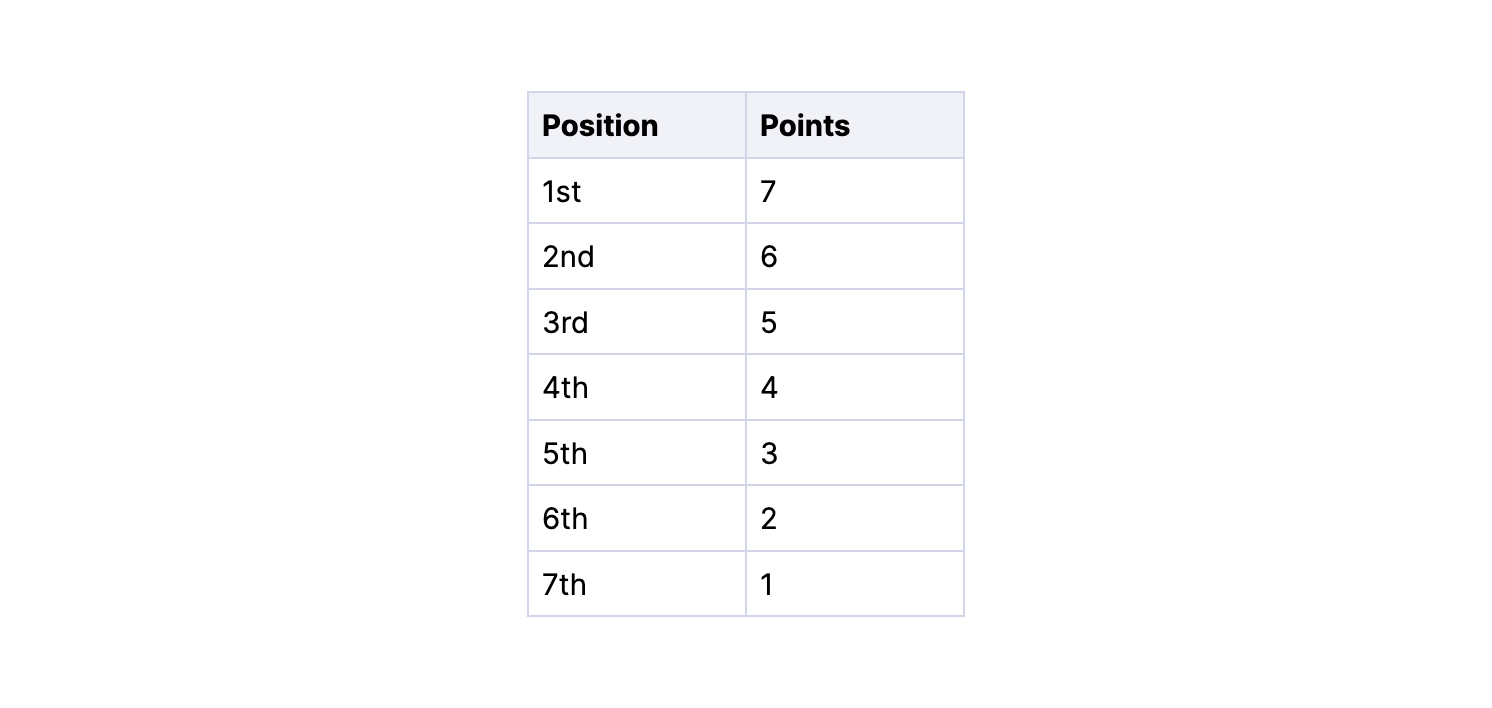
Task: Click the blank area below the table
Action: pos(746,662)
